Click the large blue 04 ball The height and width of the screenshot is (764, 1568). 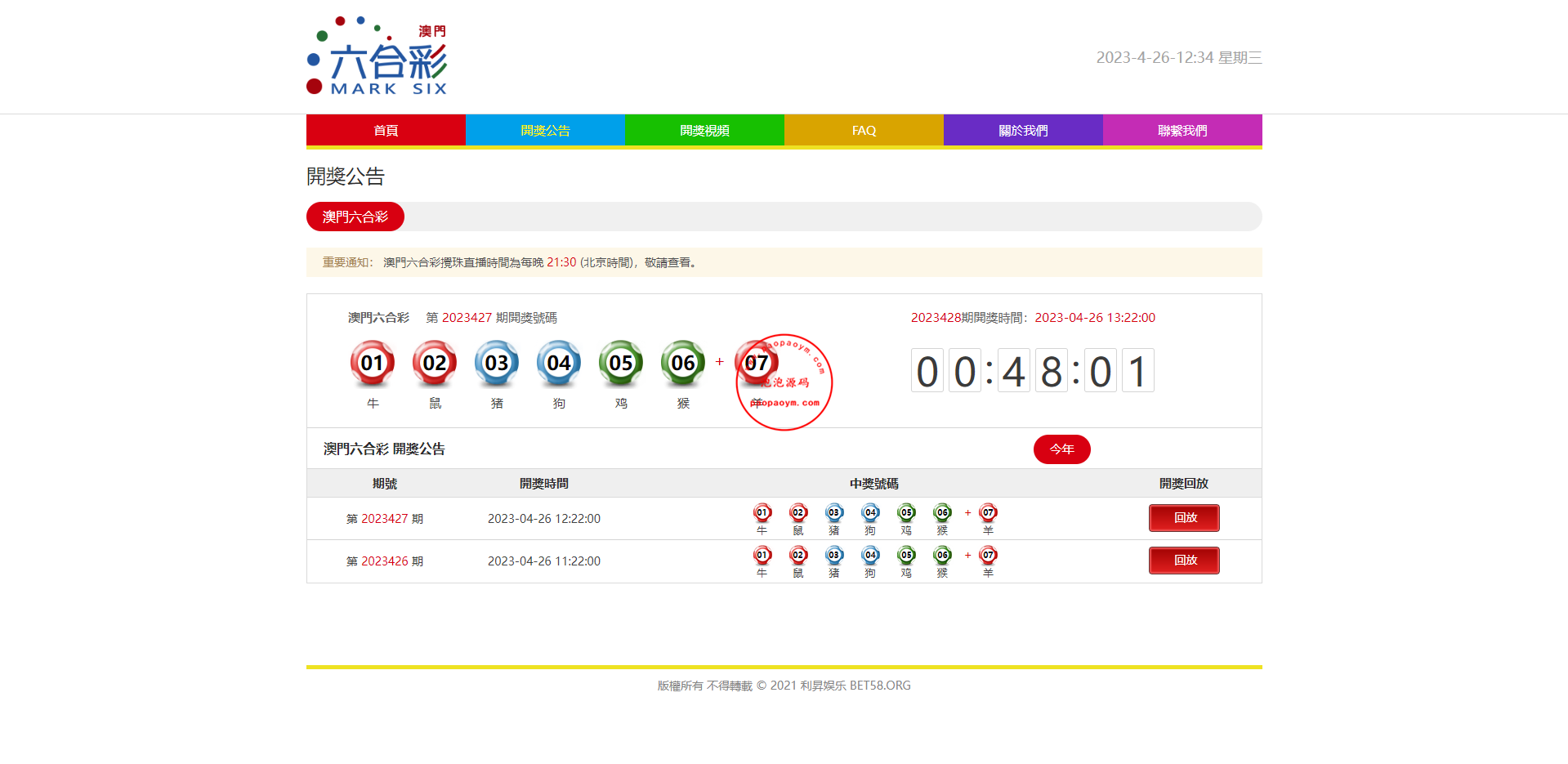point(559,363)
